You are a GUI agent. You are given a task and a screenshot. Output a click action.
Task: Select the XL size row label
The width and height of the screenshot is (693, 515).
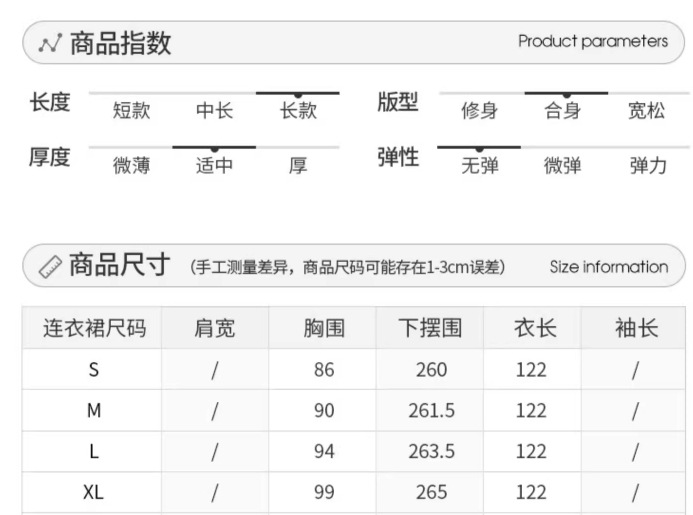94,492
